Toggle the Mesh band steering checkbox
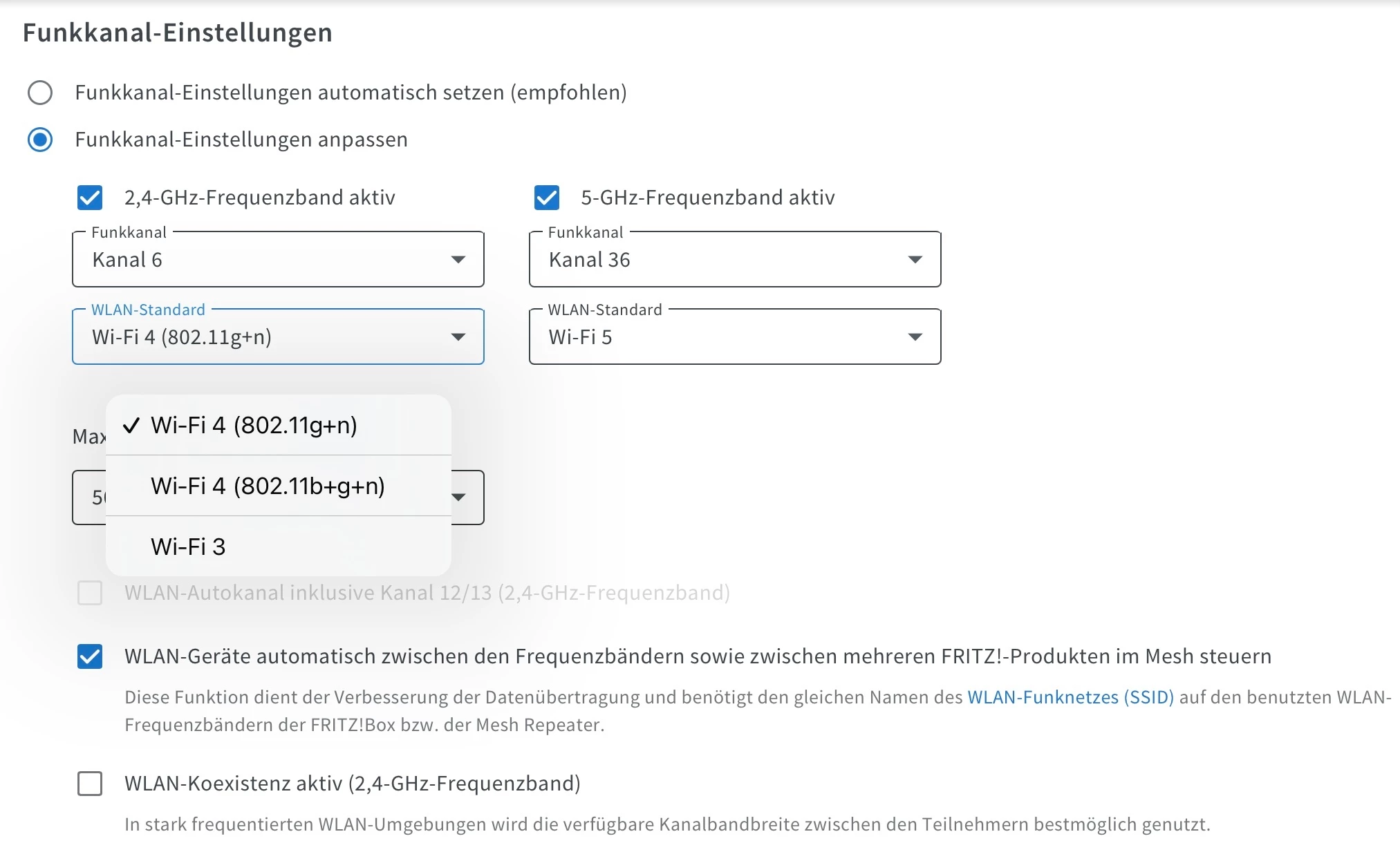1400x852 pixels. 90,656
